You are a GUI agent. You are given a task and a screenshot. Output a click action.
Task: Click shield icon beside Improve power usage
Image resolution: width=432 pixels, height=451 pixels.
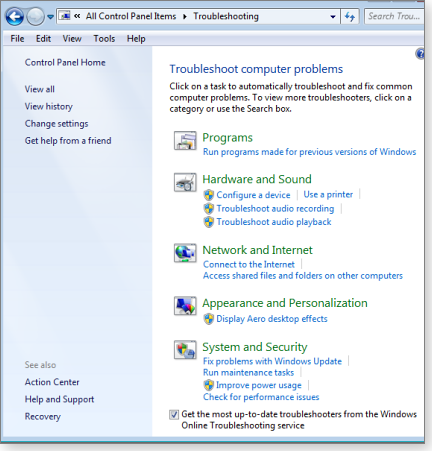click(209, 385)
